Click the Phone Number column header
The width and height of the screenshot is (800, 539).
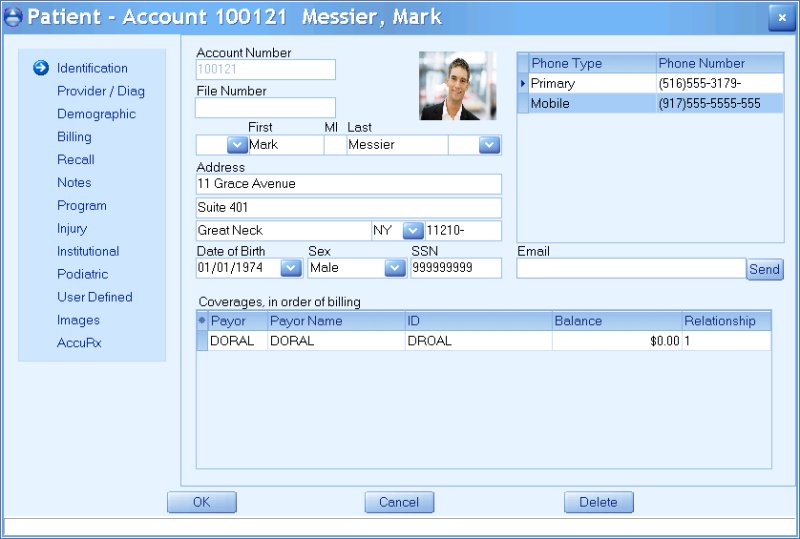click(720, 63)
